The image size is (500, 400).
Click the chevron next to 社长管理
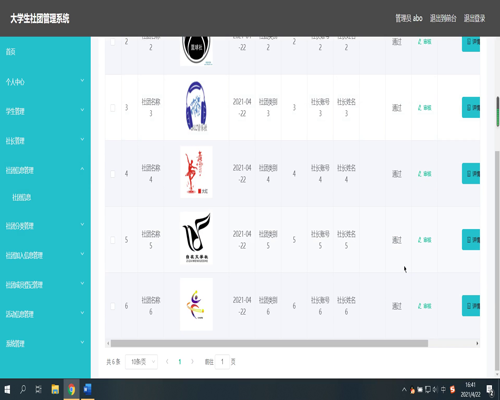(x=82, y=139)
